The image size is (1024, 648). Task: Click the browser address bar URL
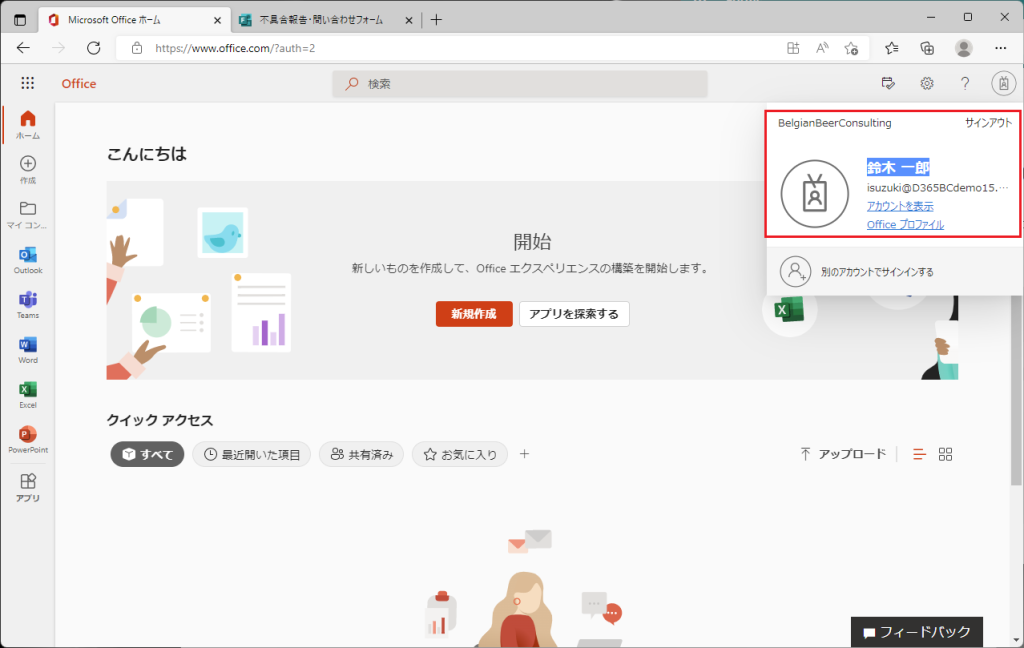coord(235,48)
